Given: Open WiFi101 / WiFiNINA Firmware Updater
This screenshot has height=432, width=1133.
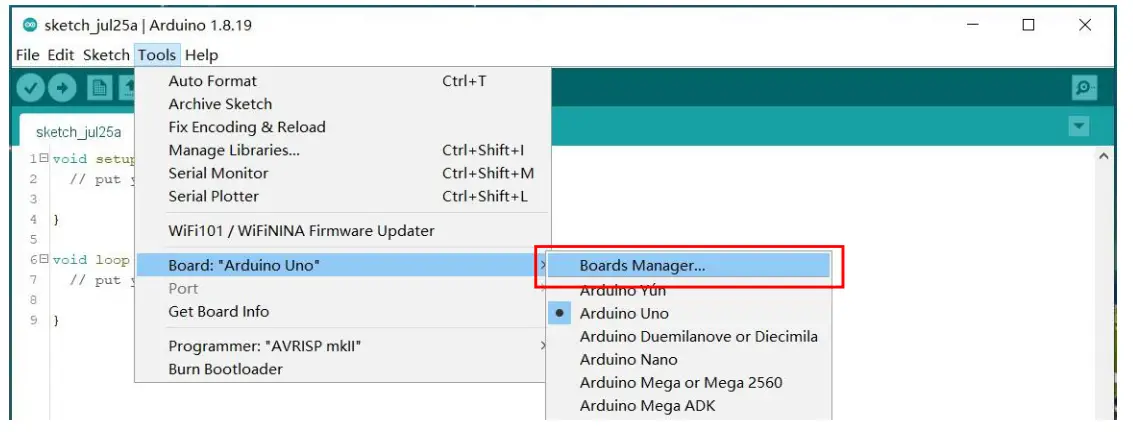Looking at the screenshot, I should click(343, 231).
